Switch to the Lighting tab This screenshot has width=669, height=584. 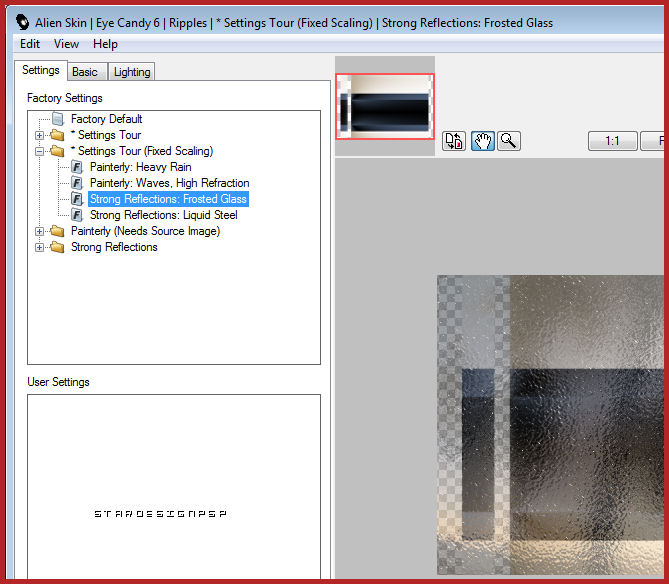coord(132,72)
